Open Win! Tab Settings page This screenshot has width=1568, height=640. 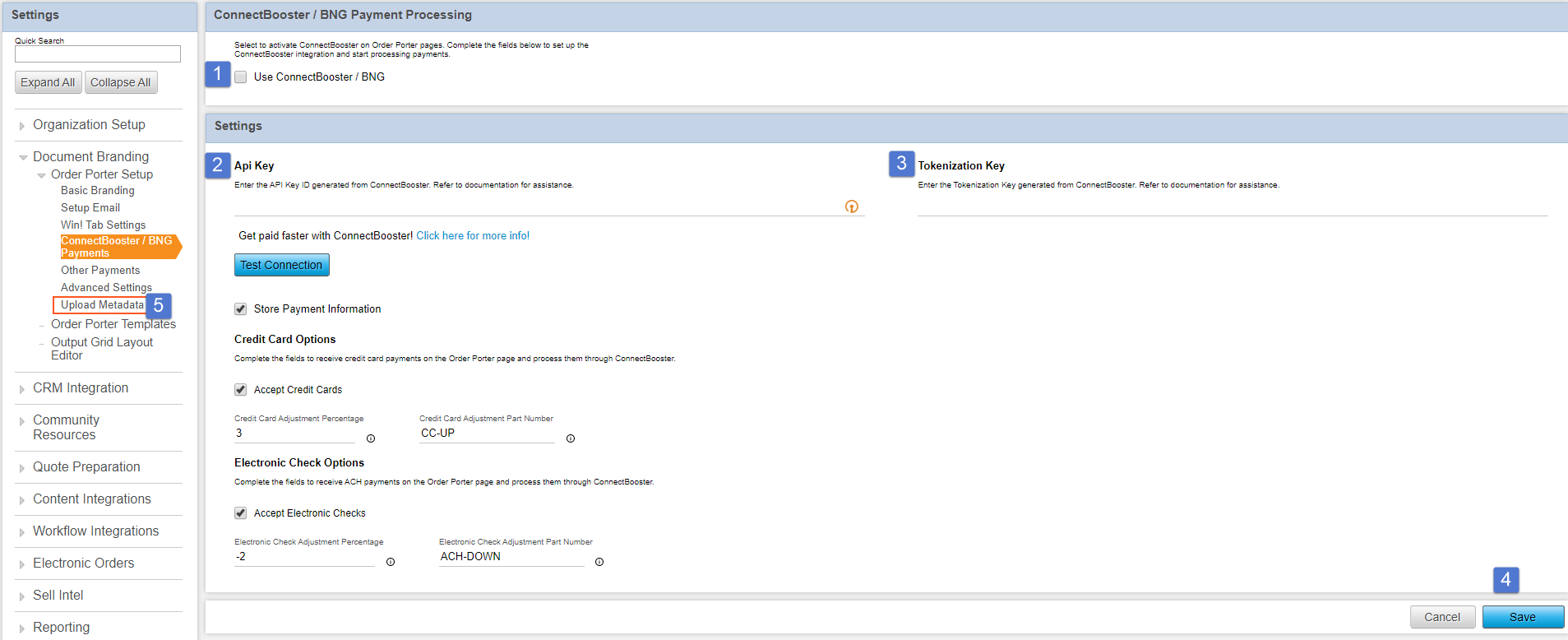tap(103, 225)
